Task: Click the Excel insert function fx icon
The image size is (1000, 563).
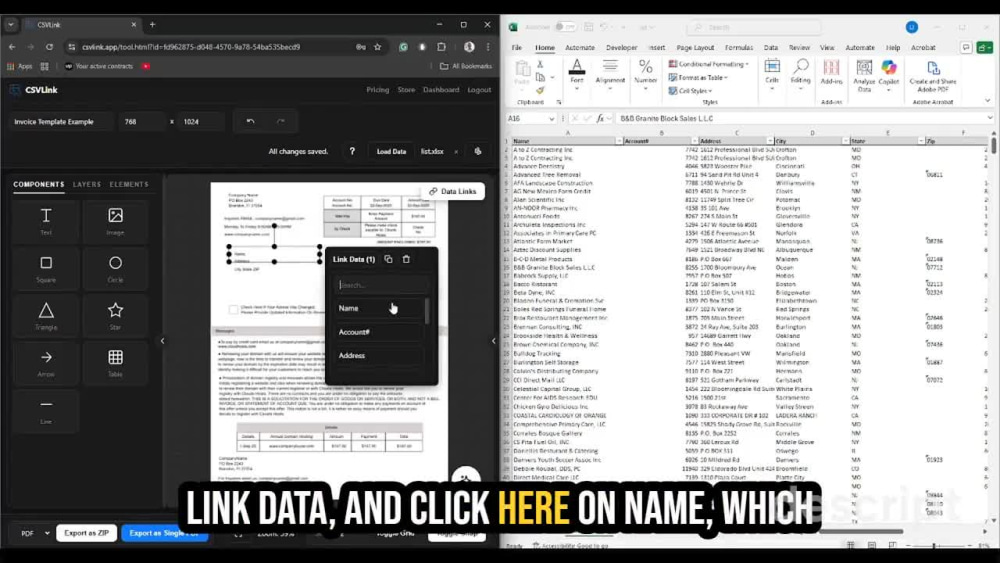Action: 600,118
